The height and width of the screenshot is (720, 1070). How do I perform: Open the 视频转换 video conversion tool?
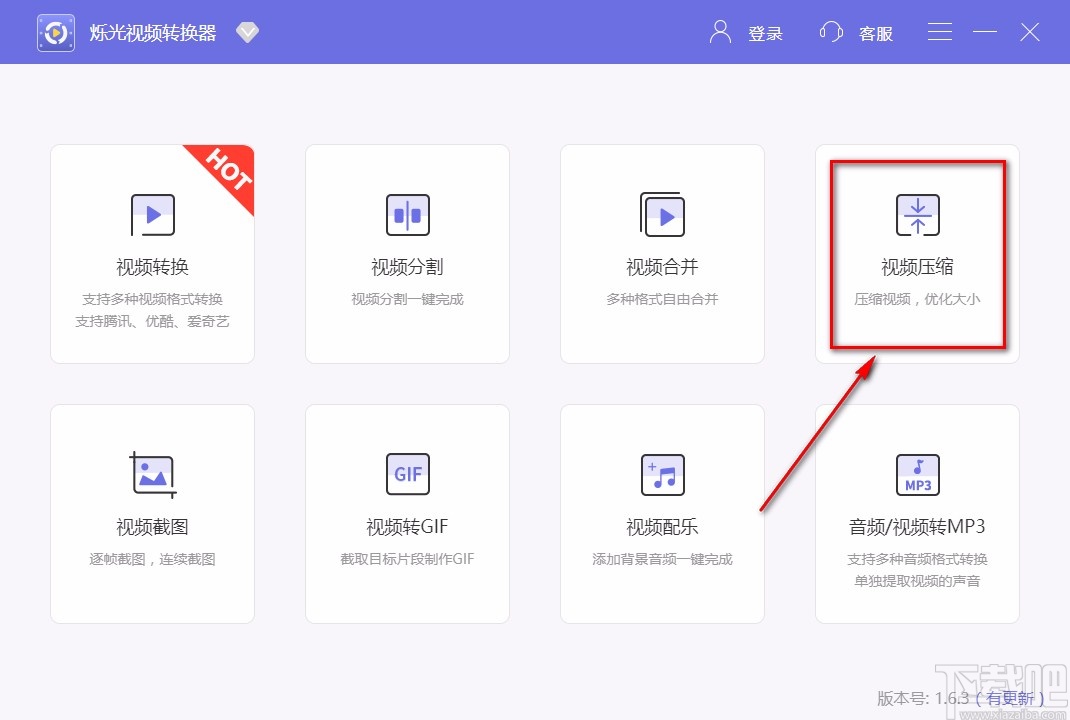point(152,253)
